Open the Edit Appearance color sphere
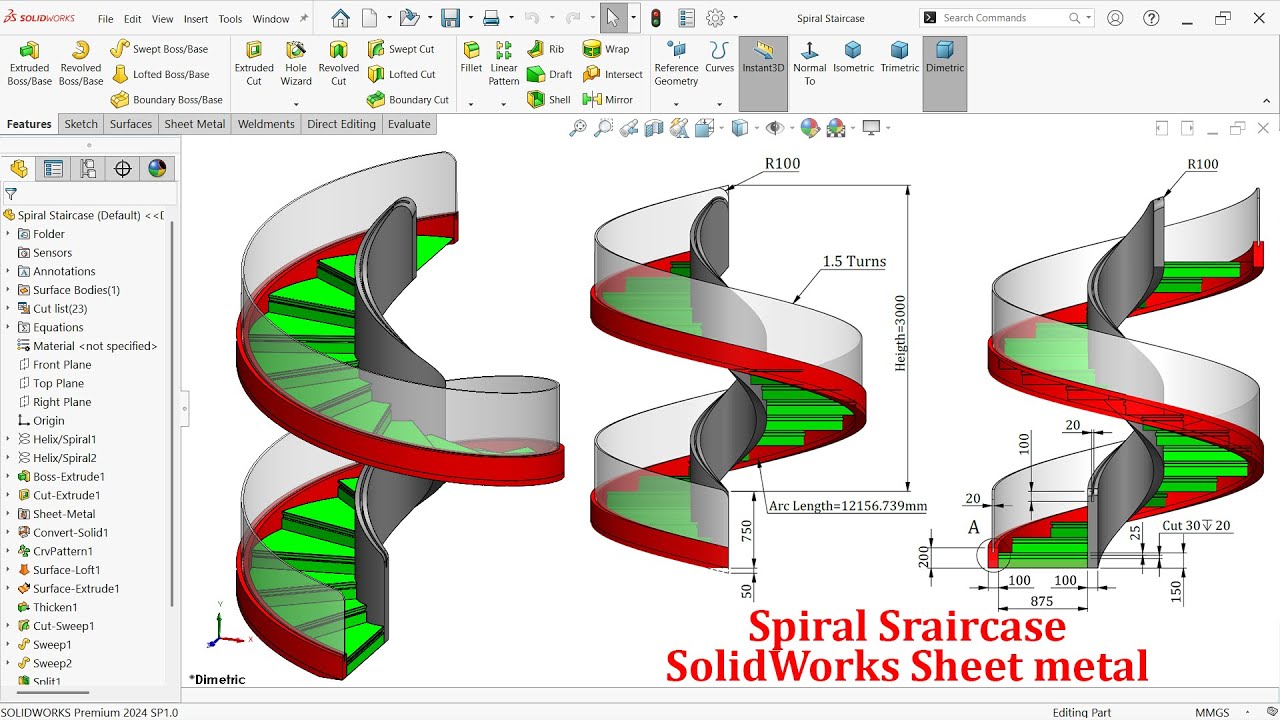The height and width of the screenshot is (720, 1280). [x=810, y=128]
